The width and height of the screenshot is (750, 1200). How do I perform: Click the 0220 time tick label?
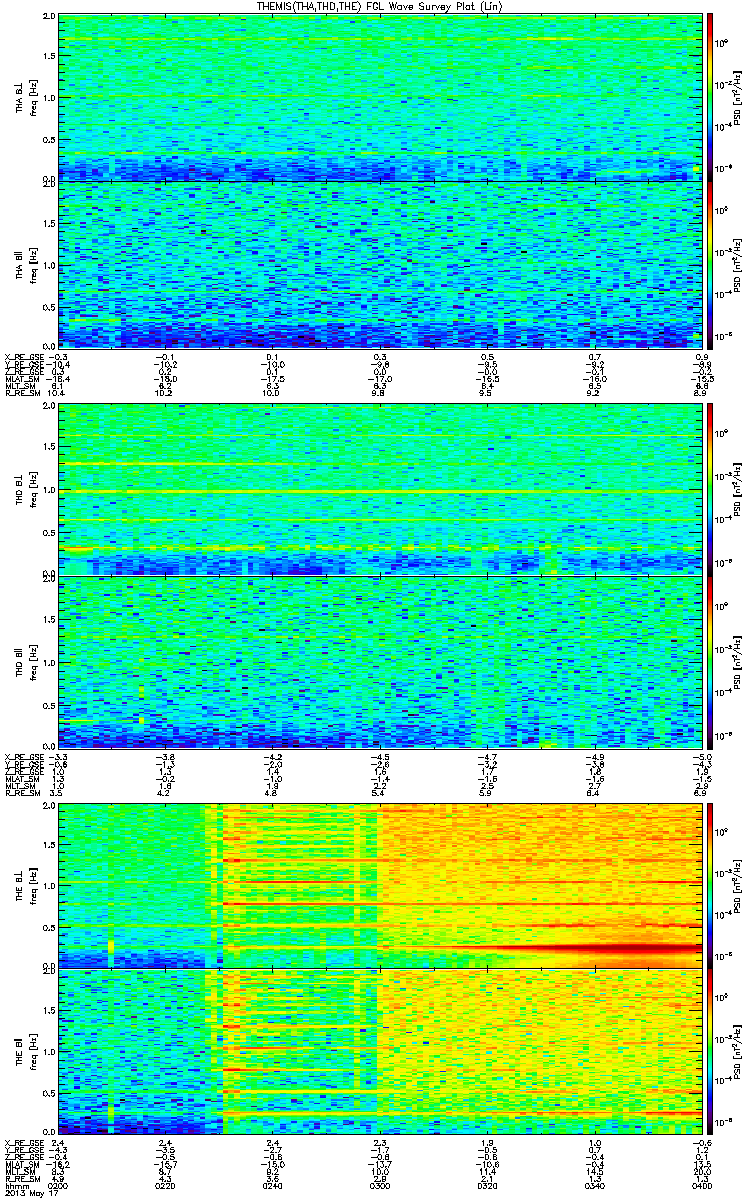pyautogui.click(x=166, y=1186)
